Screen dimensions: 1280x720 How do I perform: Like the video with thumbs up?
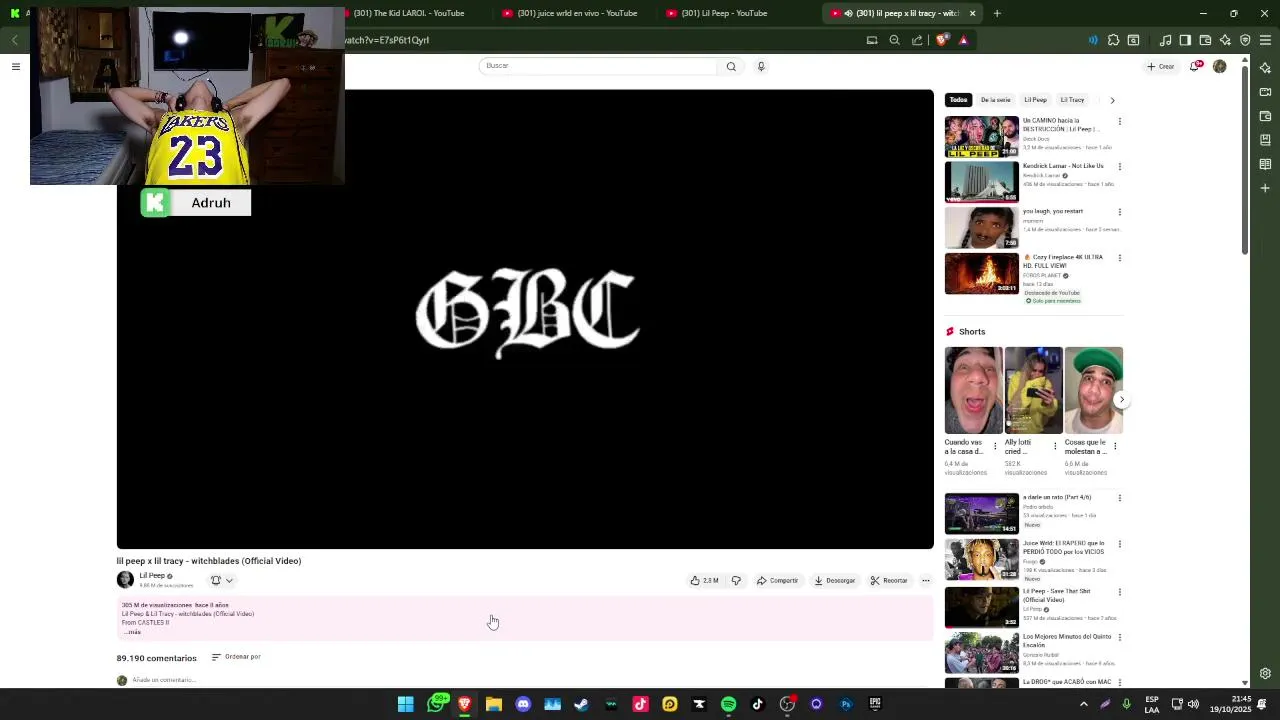(704, 580)
